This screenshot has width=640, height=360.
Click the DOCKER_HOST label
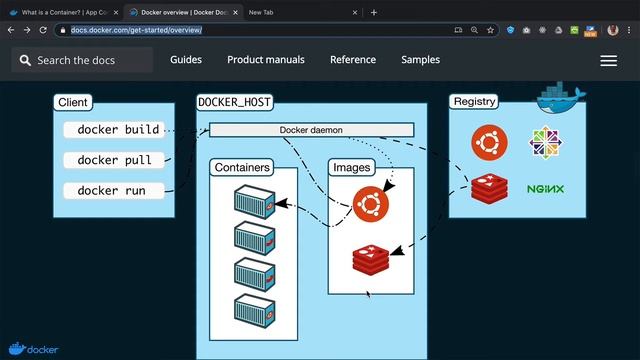click(x=234, y=102)
